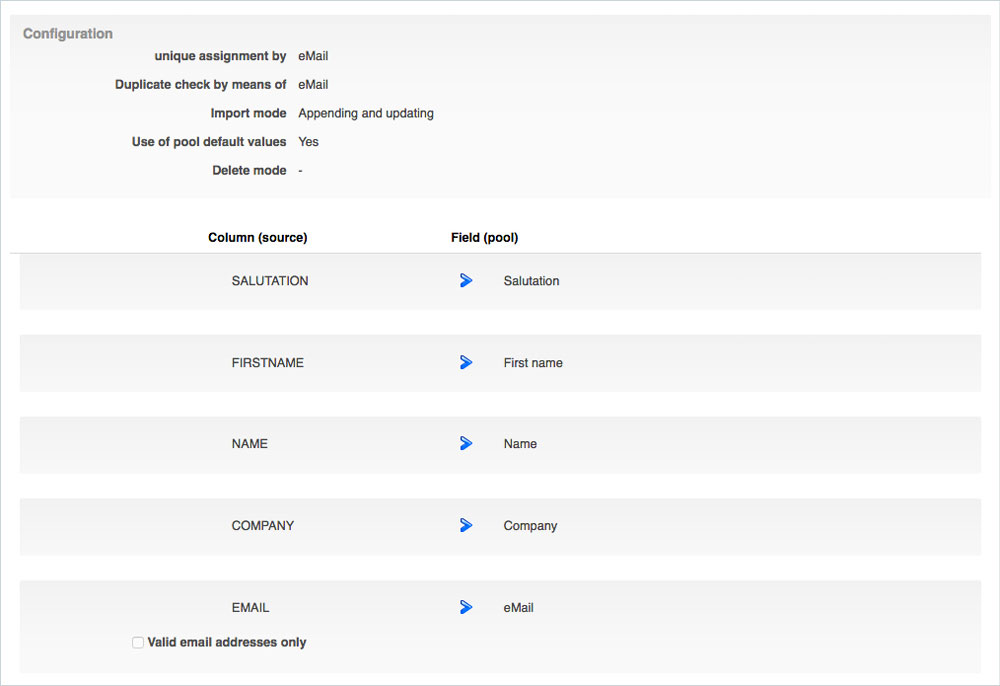Click the uppercase NAME source column entry
Screen dimensions: 1000x686
tap(250, 444)
